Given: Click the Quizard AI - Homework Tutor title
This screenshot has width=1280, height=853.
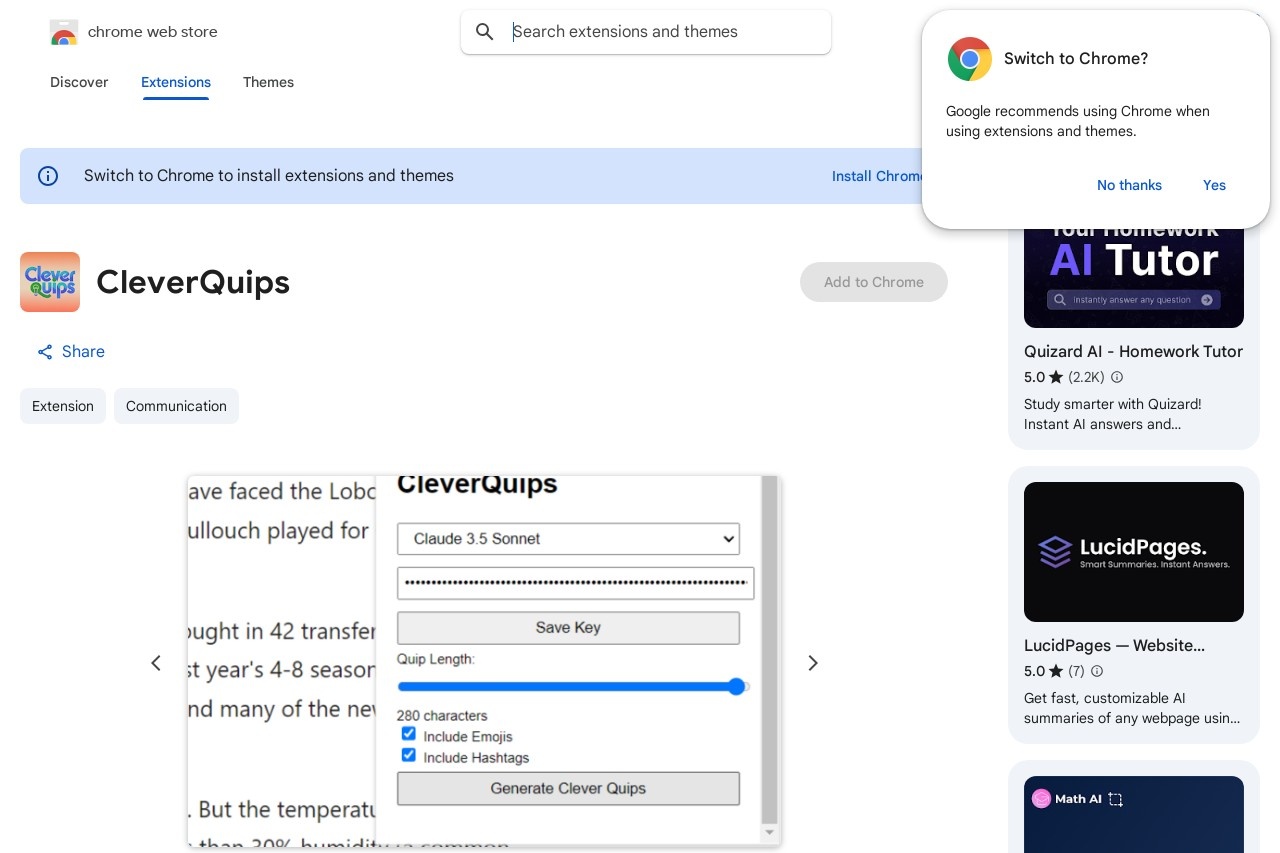Looking at the screenshot, I should pos(1134,352).
